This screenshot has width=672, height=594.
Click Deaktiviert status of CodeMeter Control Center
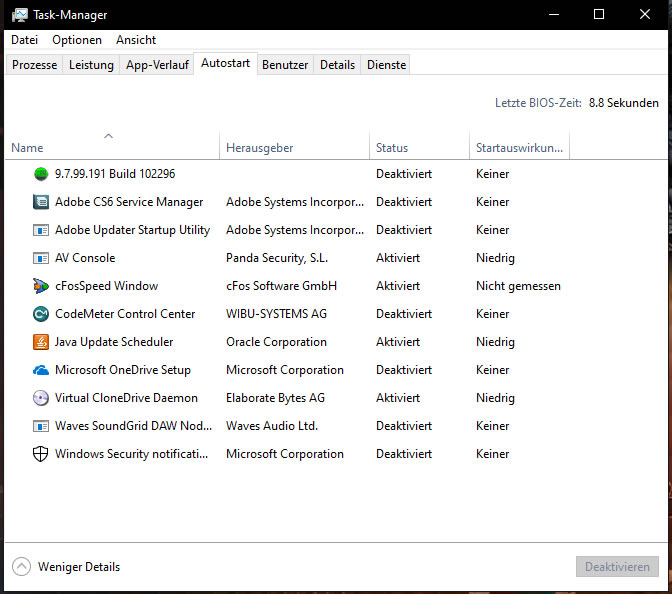coord(404,314)
